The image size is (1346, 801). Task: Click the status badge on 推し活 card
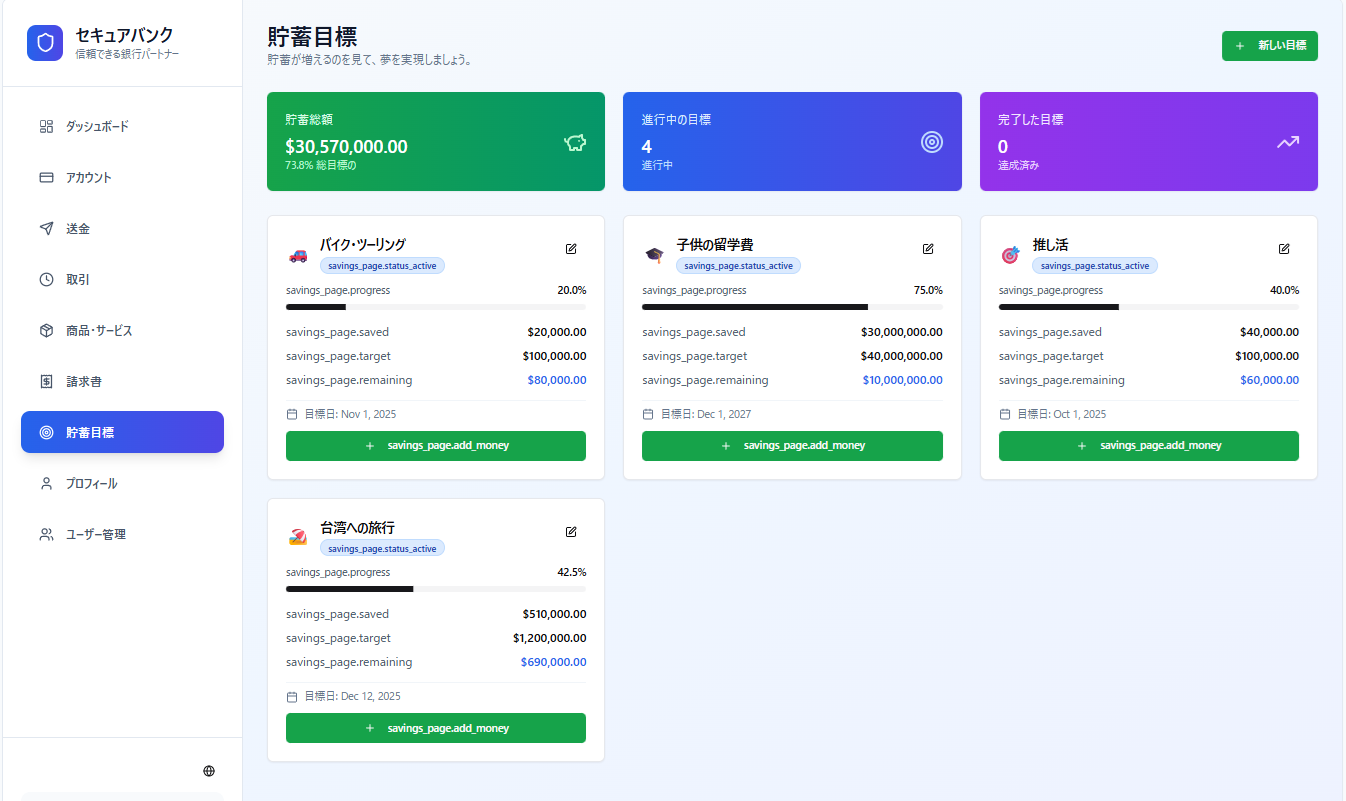[x=1095, y=266]
